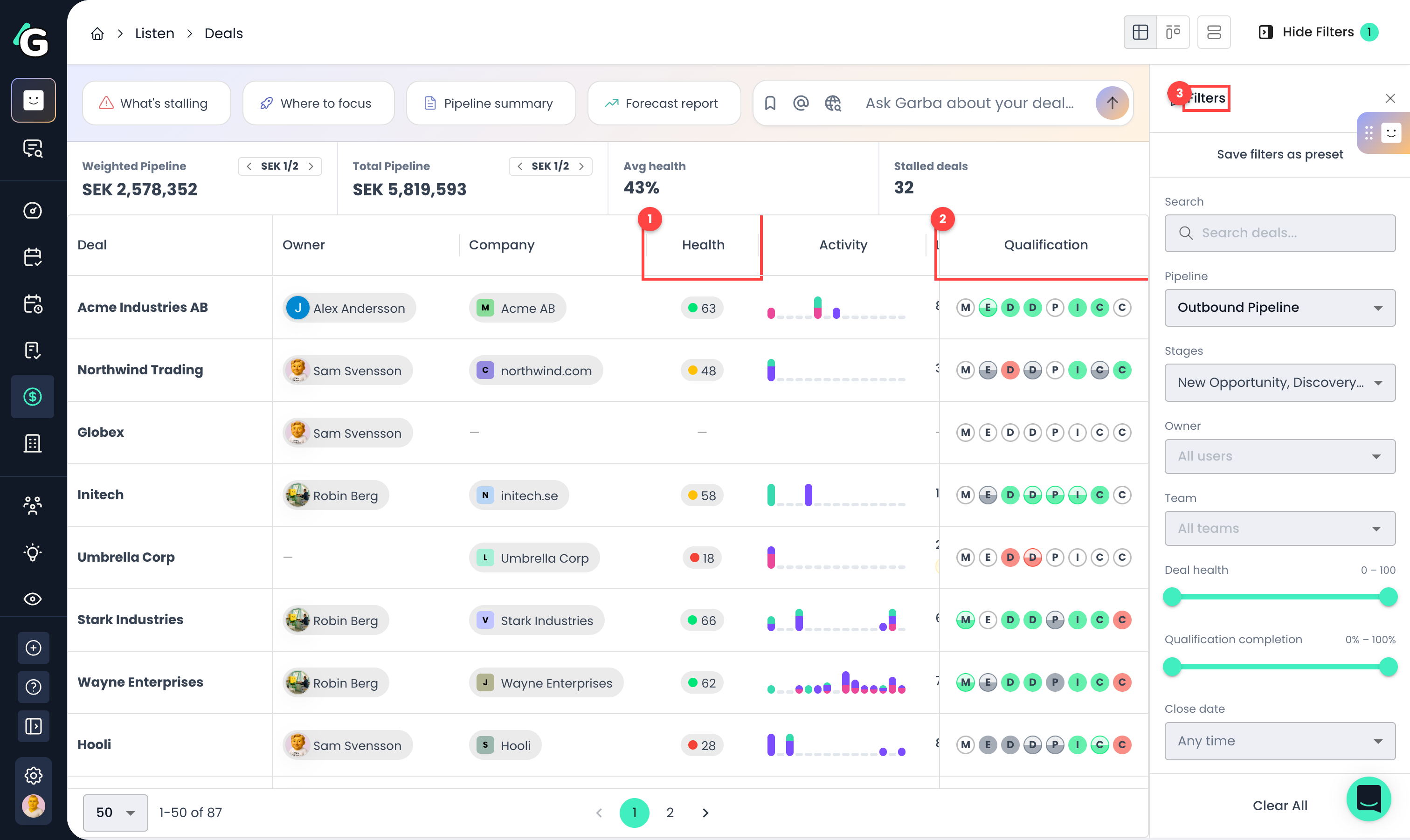Screen dimensions: 1410x840
Task: Toggle Hide Filters panel button
Action: [x=1318, y=32]
